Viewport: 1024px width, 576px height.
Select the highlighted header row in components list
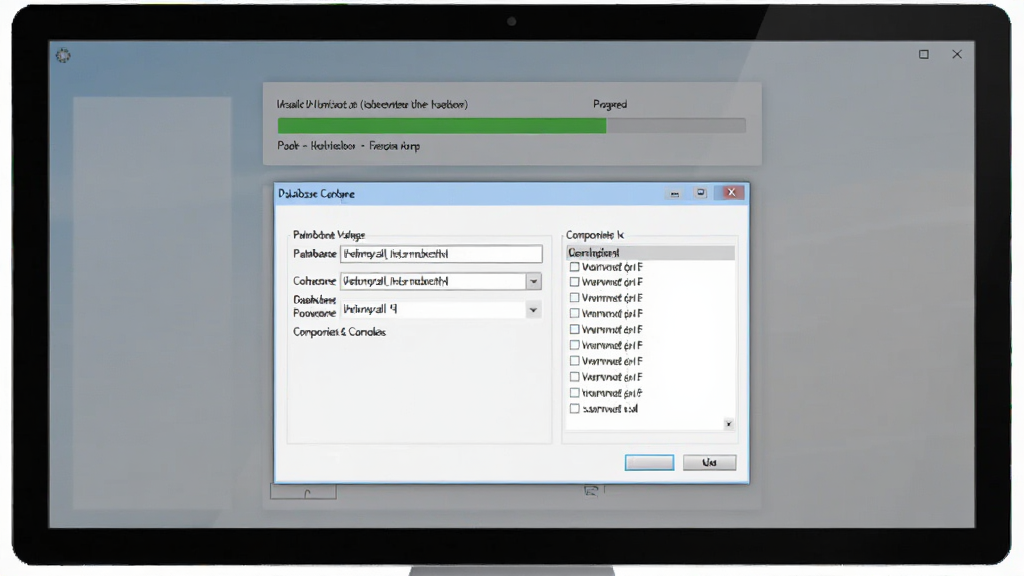650,253
